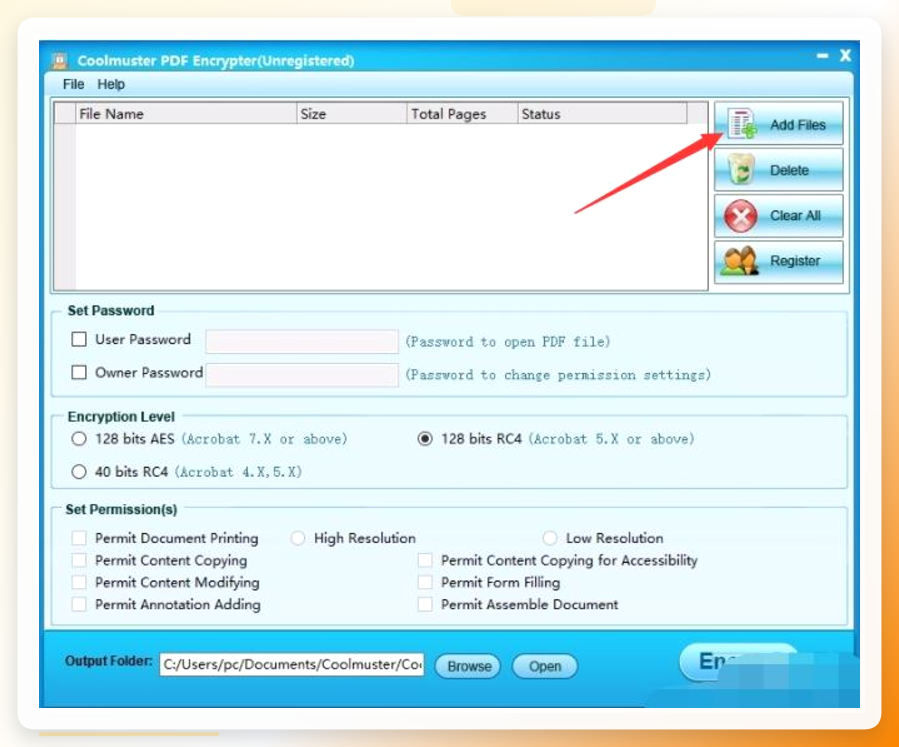This screenshot has height=747, width=899.
Task: Click the Delete button
Action: (778, 170)
